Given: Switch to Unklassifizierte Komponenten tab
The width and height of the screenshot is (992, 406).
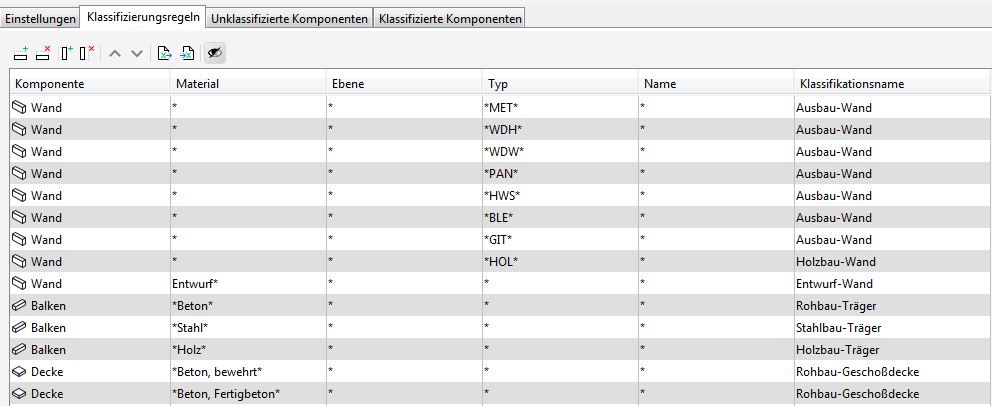Looking at the screenshot, I should (289, 19).
